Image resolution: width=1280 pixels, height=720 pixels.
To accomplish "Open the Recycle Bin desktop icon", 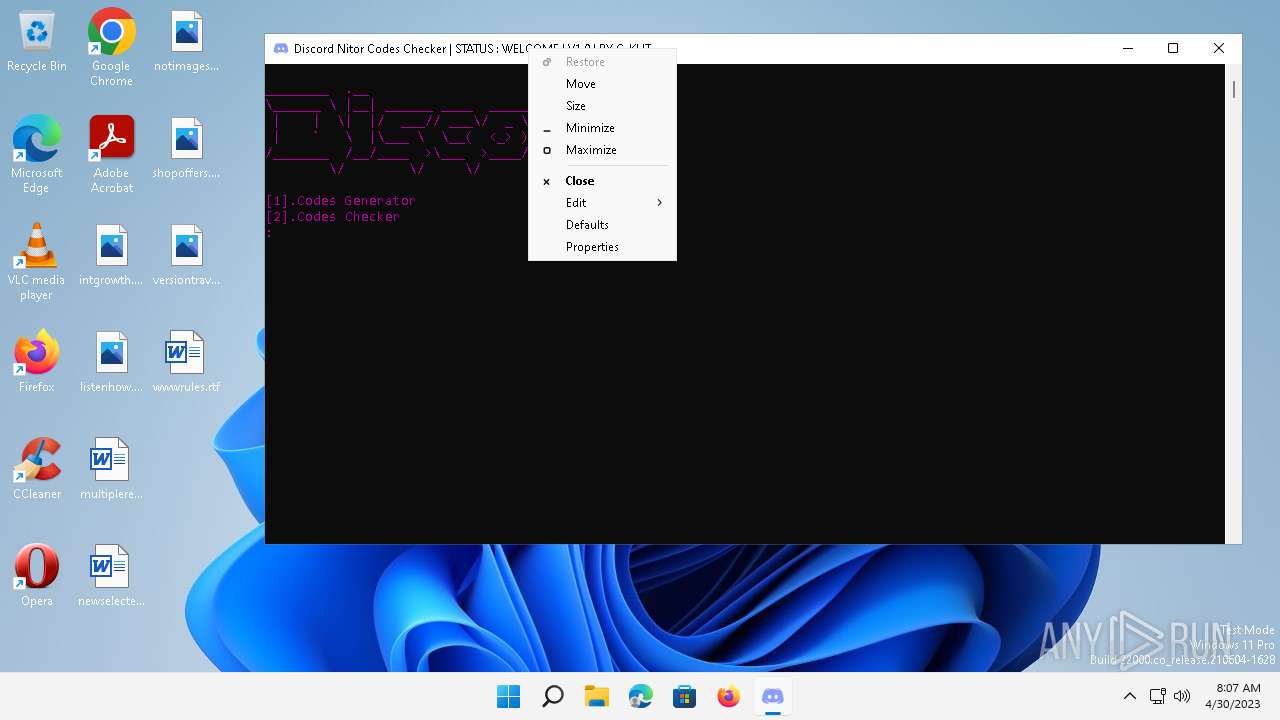I will click(37, 42).
